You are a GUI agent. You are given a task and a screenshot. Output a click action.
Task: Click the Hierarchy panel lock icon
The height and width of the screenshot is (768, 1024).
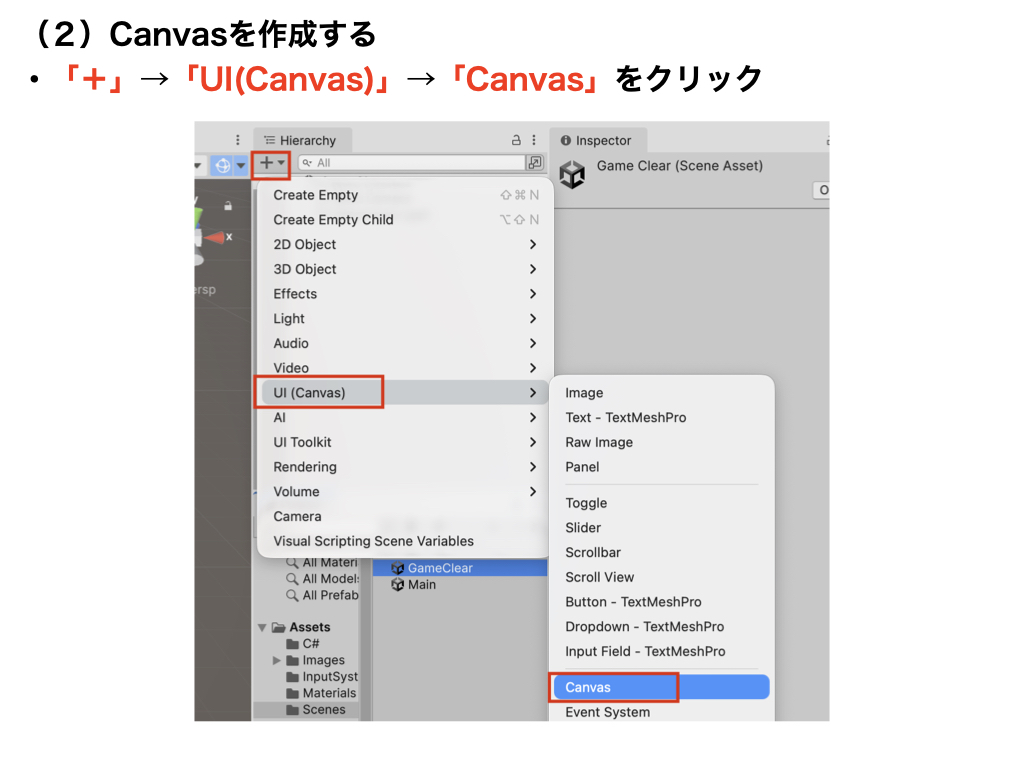point(516,141)
